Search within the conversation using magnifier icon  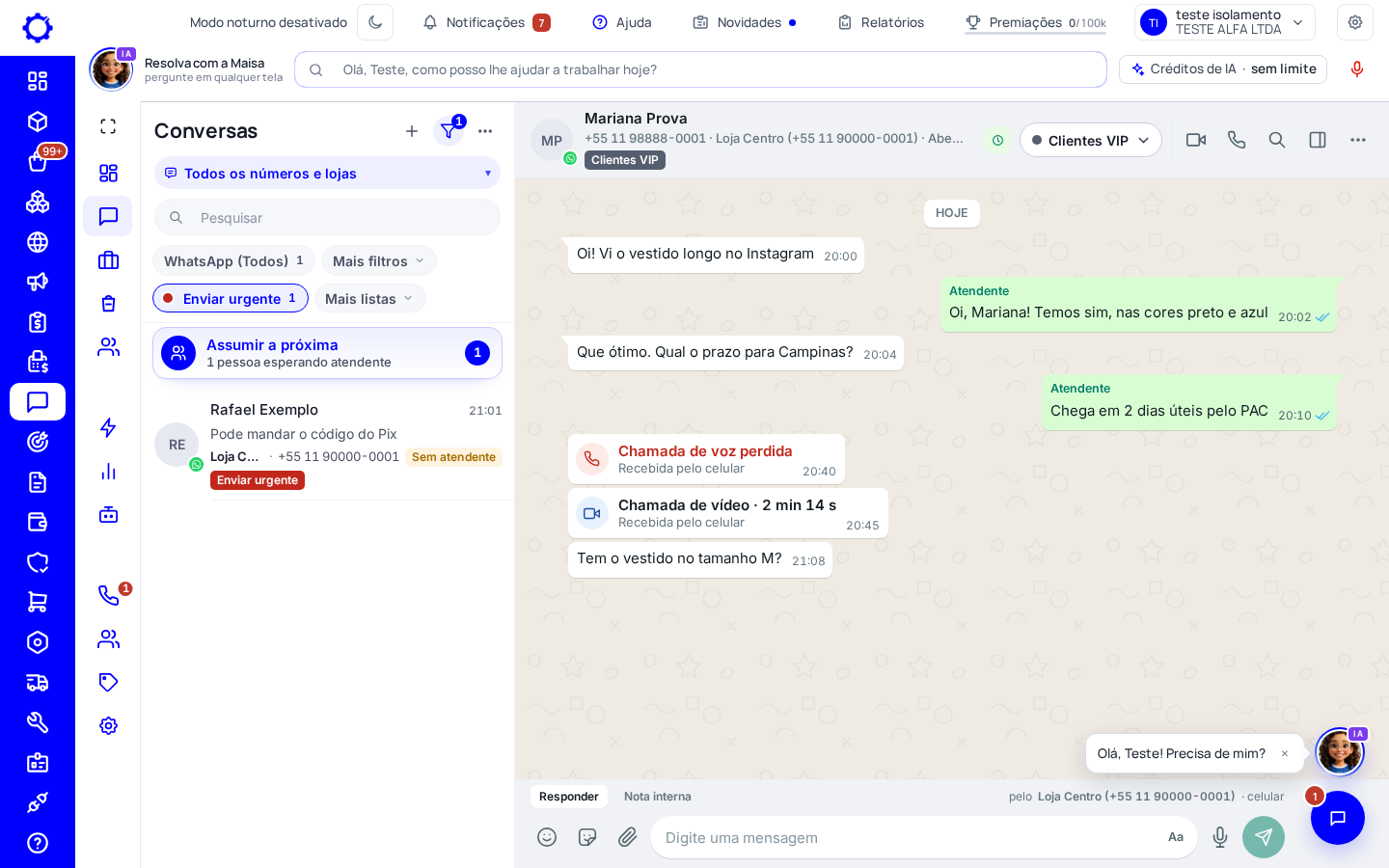[1277, 140]
